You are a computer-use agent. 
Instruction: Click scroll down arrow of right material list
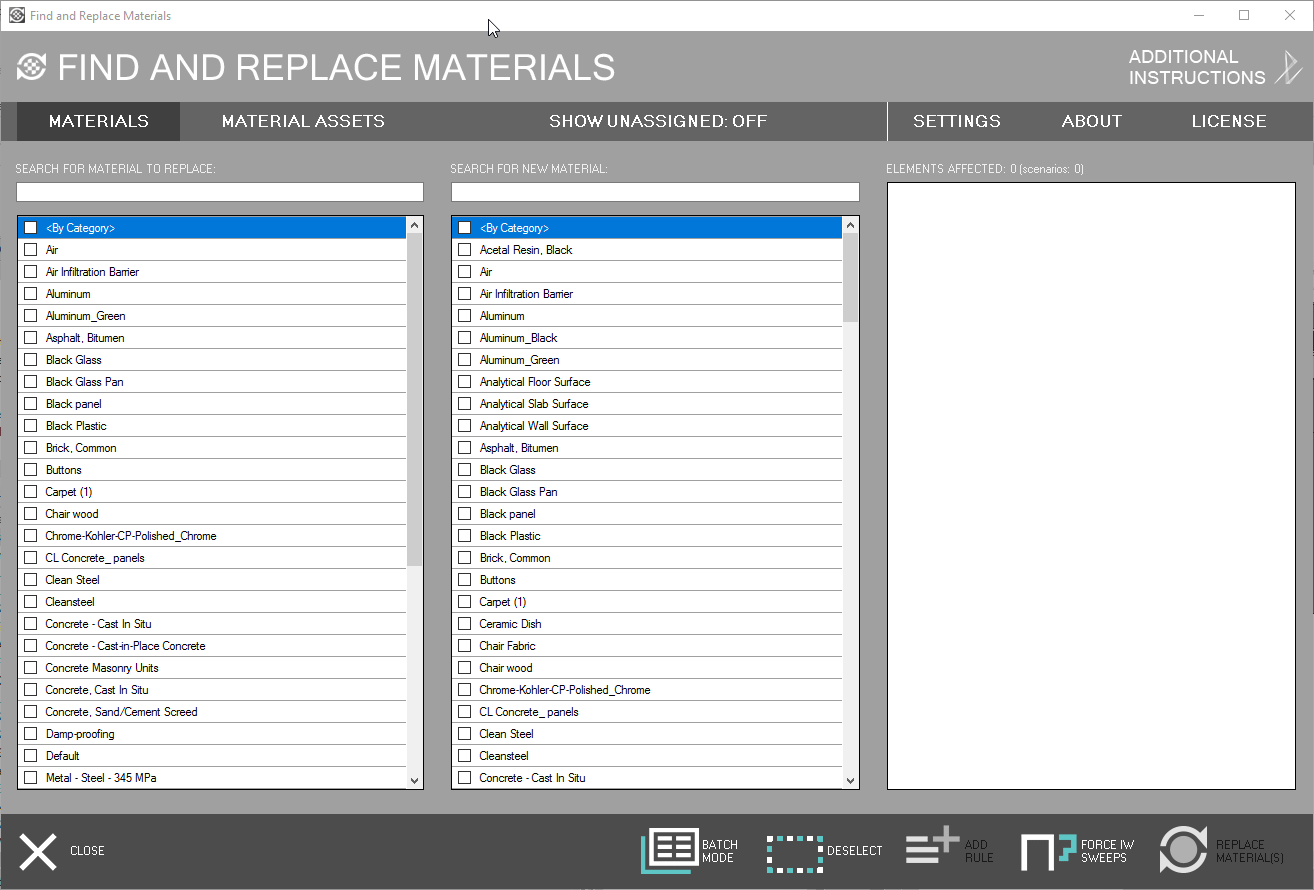click(850, 780)
